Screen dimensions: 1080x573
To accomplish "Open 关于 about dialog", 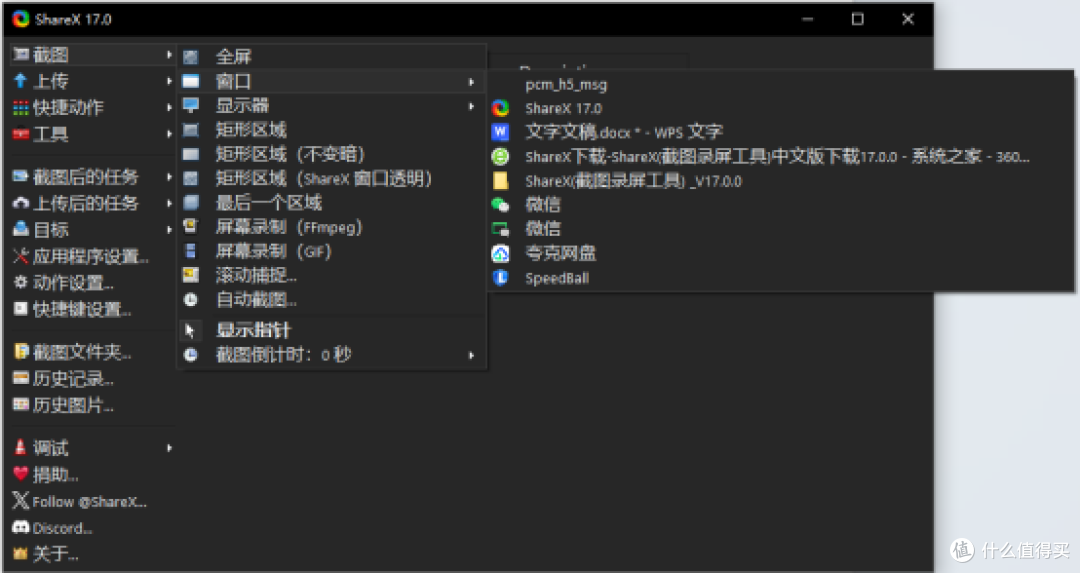I will point(92,554).
